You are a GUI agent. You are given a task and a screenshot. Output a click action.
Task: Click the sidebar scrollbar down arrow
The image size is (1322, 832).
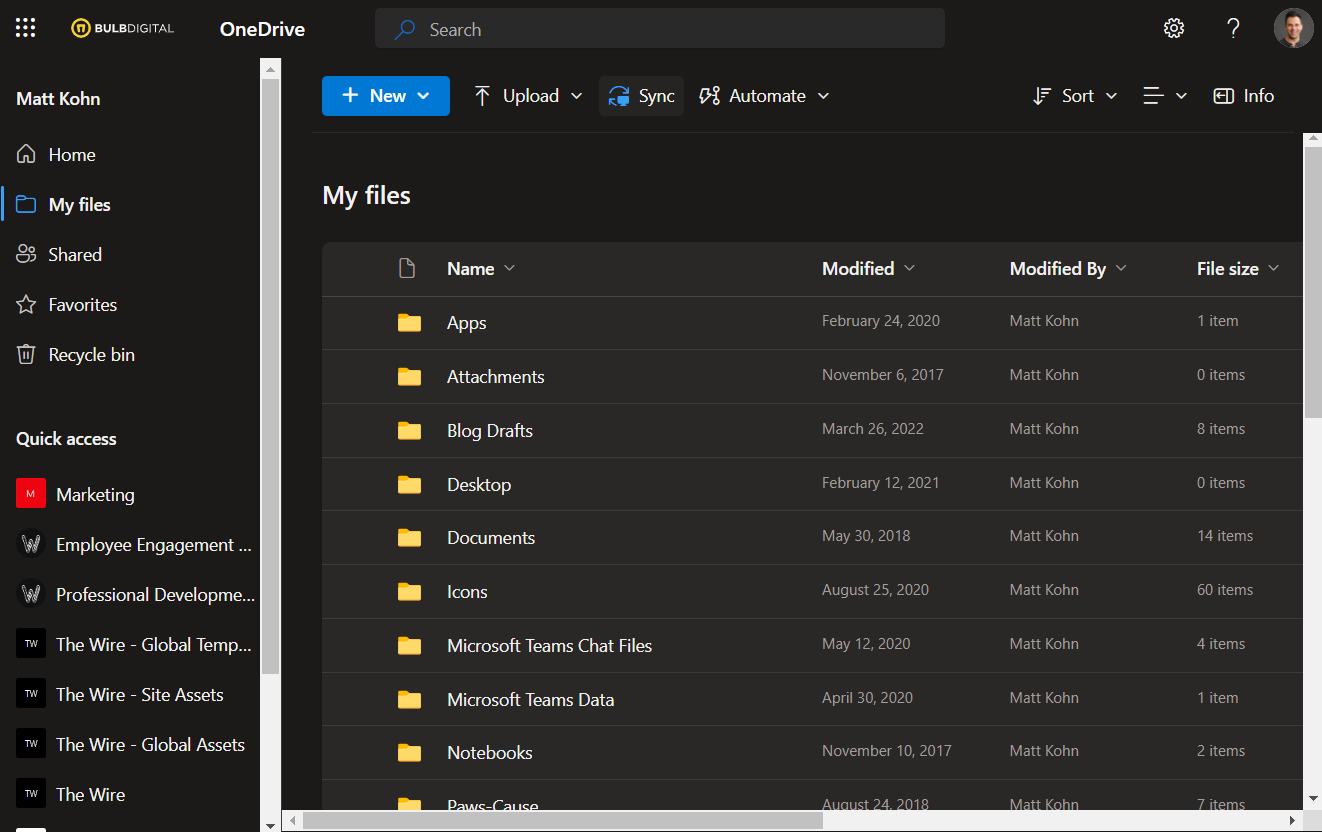coord(270,824)
